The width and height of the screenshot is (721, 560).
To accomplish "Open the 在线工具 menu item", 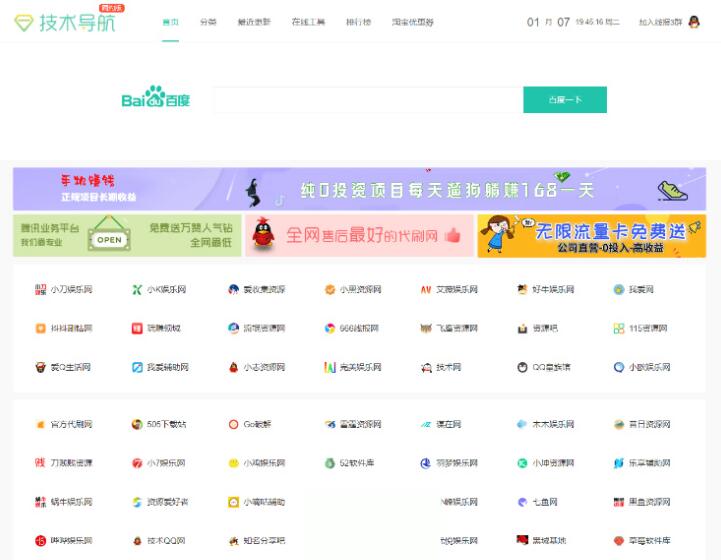I will coord(307,22).
